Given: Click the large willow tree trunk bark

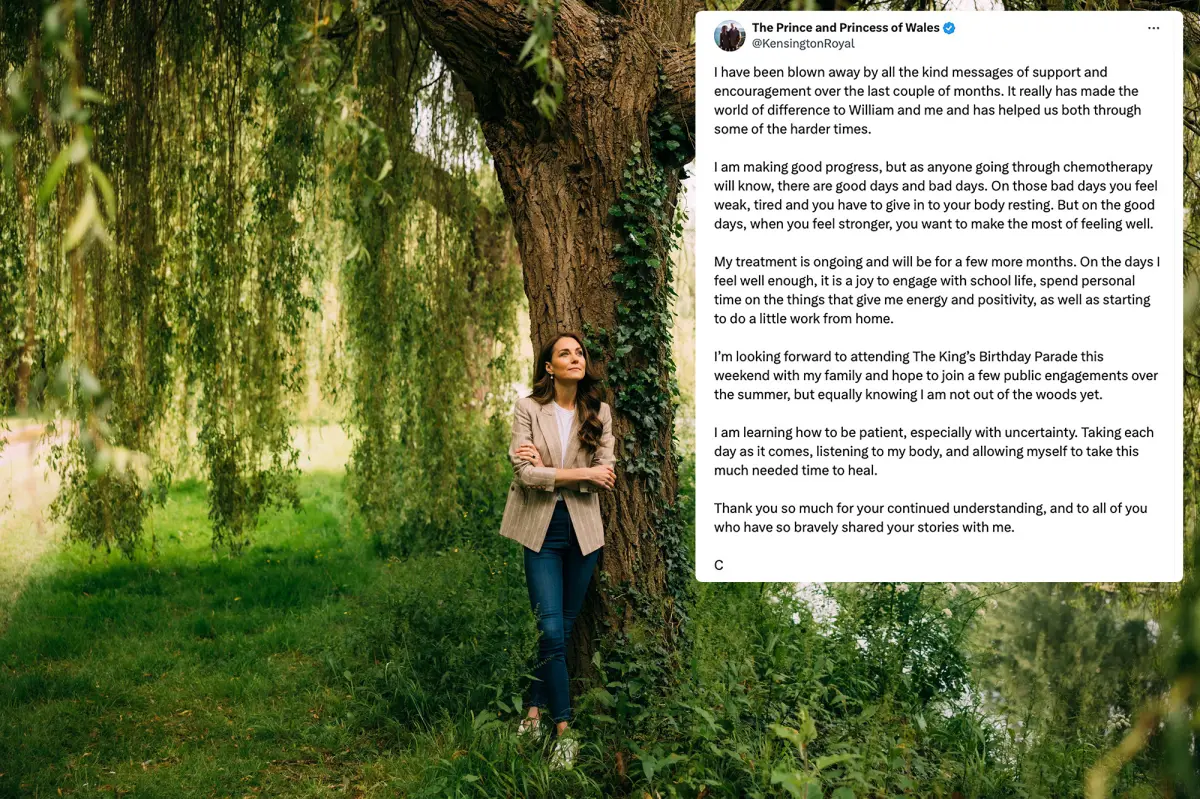Looking at the screenshot, I should pos(560,200).
